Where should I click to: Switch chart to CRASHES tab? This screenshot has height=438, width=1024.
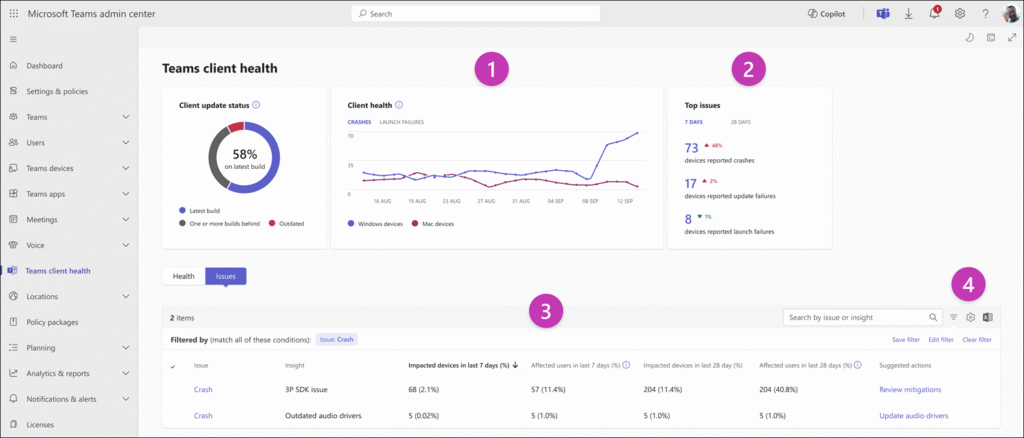pos(359,122)
